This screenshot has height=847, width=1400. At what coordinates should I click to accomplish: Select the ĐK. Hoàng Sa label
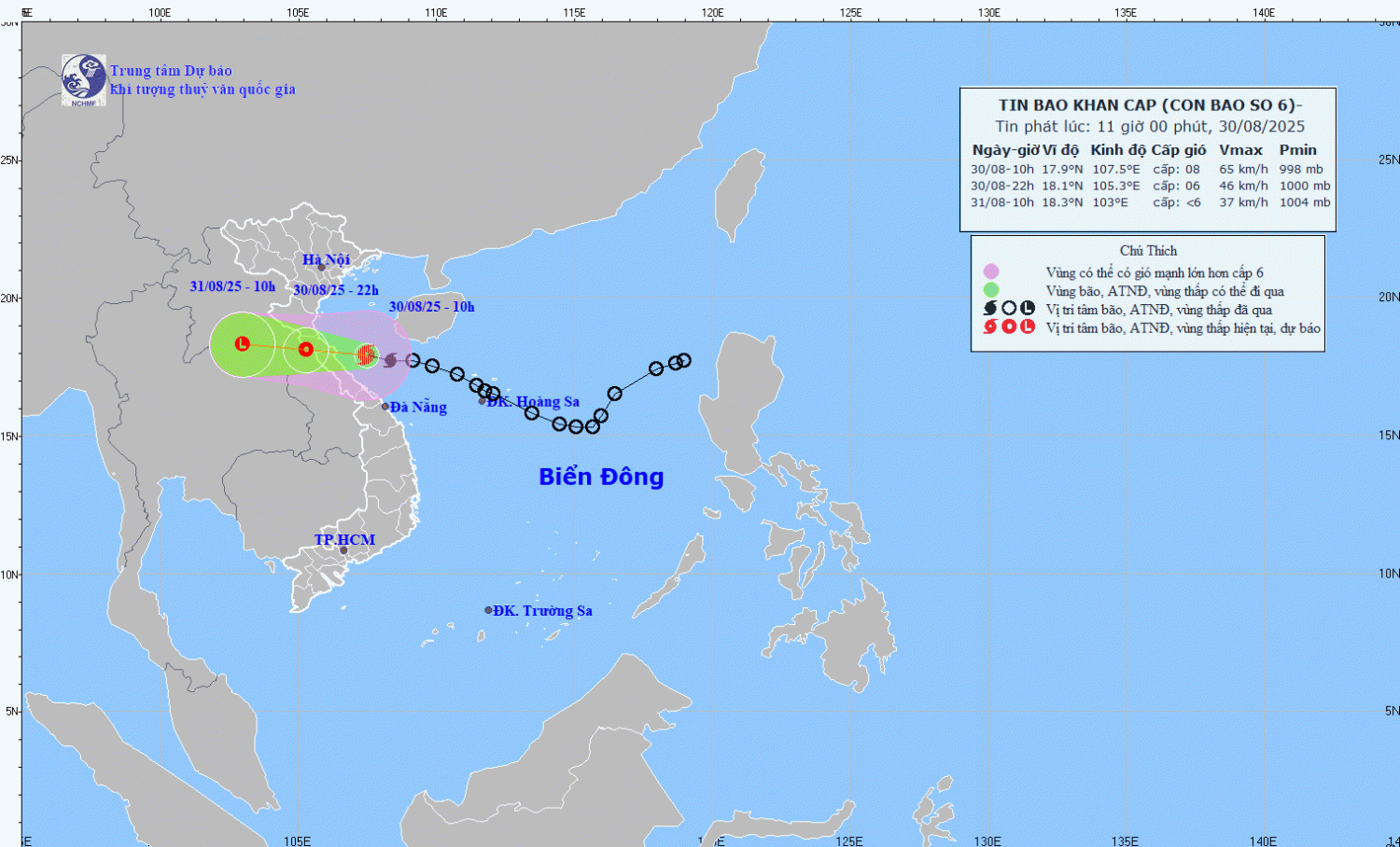click(x=533, y=402)
